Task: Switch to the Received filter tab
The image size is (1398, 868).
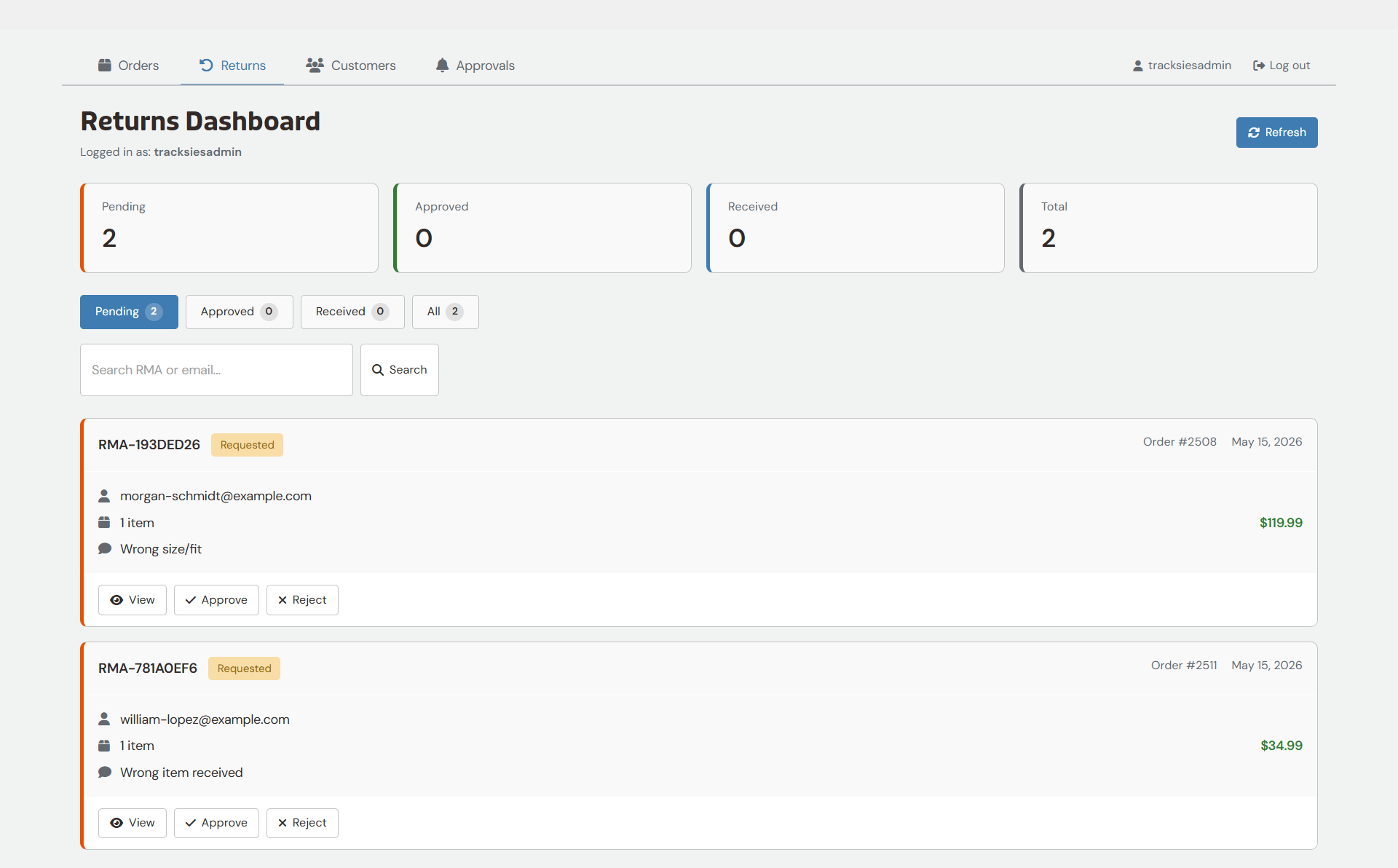Action: pyautogui.click(x=352, y=312)
